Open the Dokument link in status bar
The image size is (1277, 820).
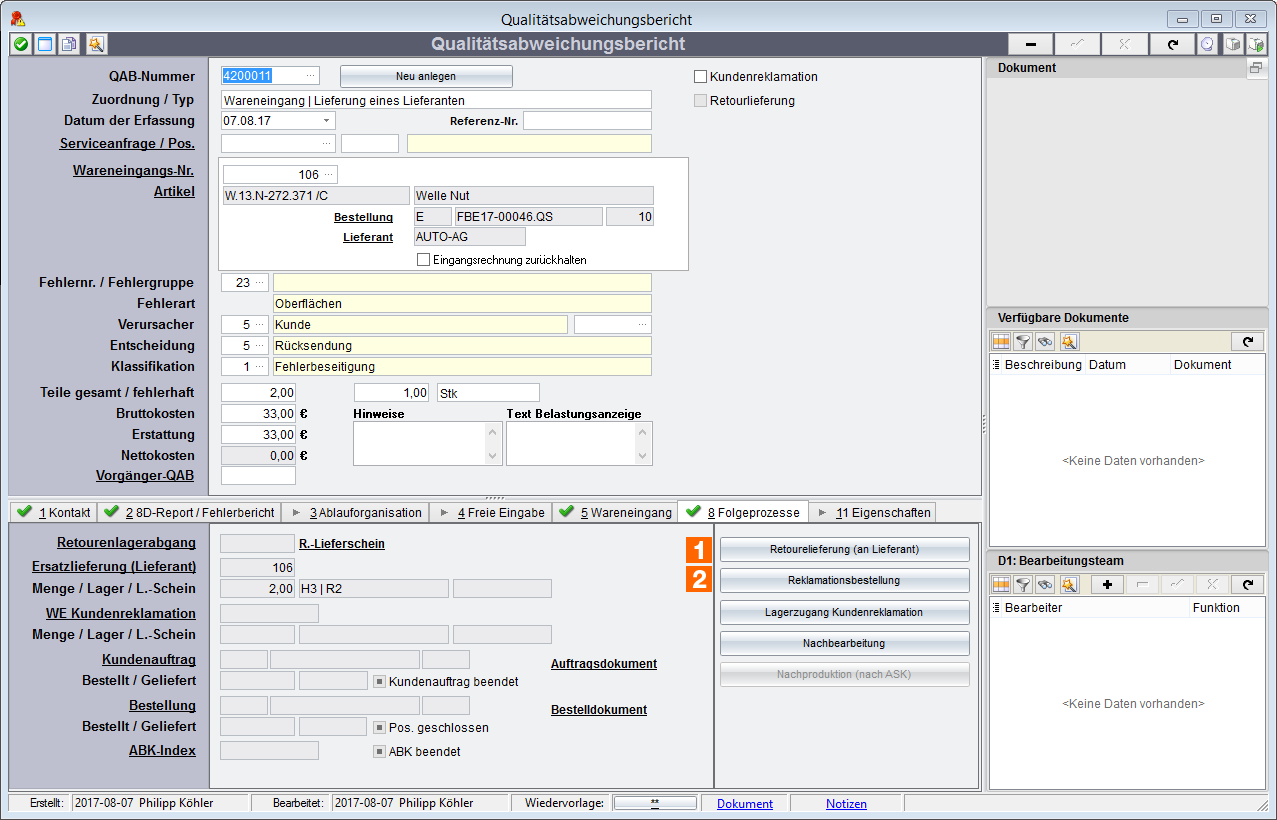745,803
